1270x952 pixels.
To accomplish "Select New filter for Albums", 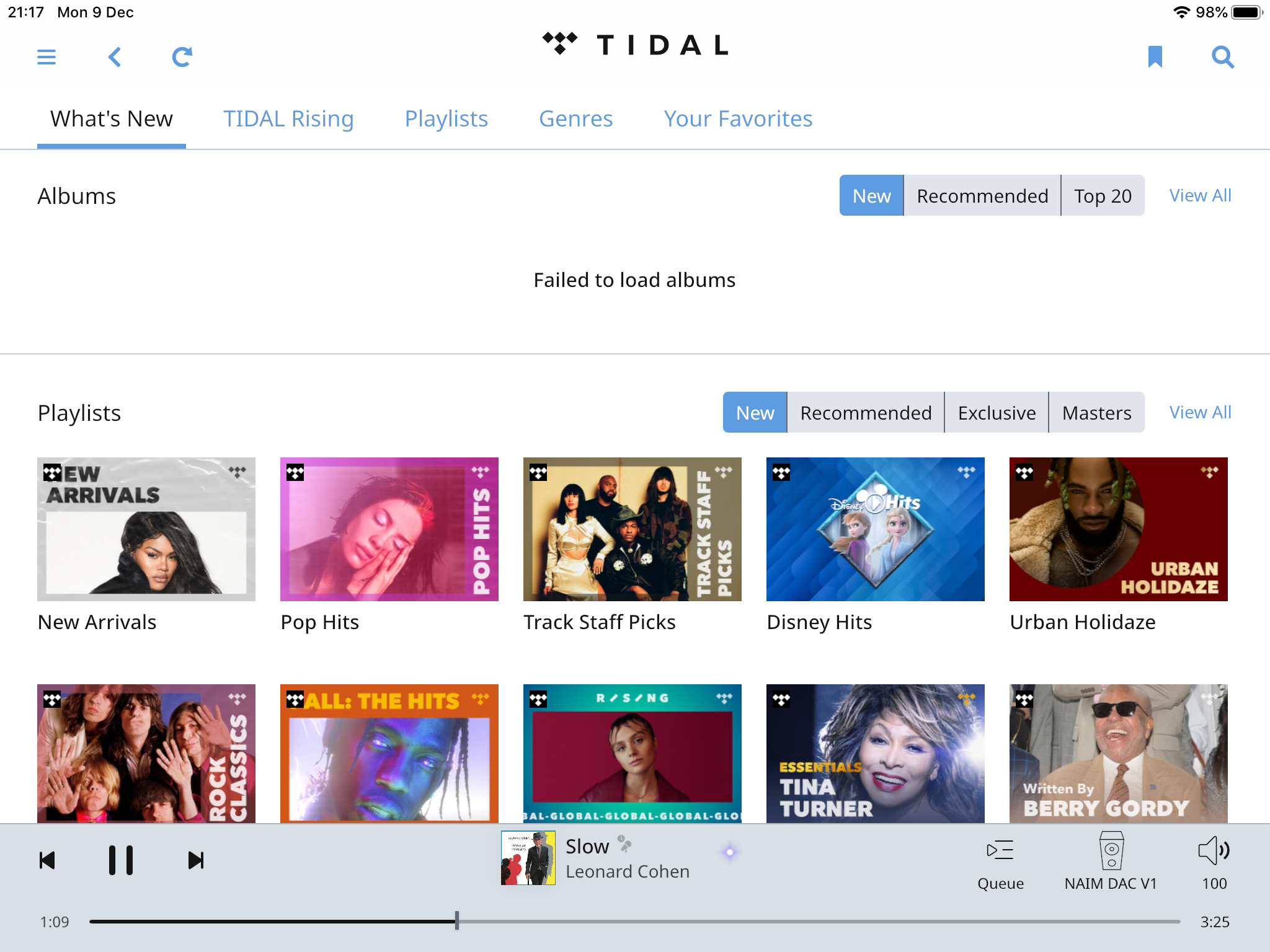I will [x=871, y=195].
